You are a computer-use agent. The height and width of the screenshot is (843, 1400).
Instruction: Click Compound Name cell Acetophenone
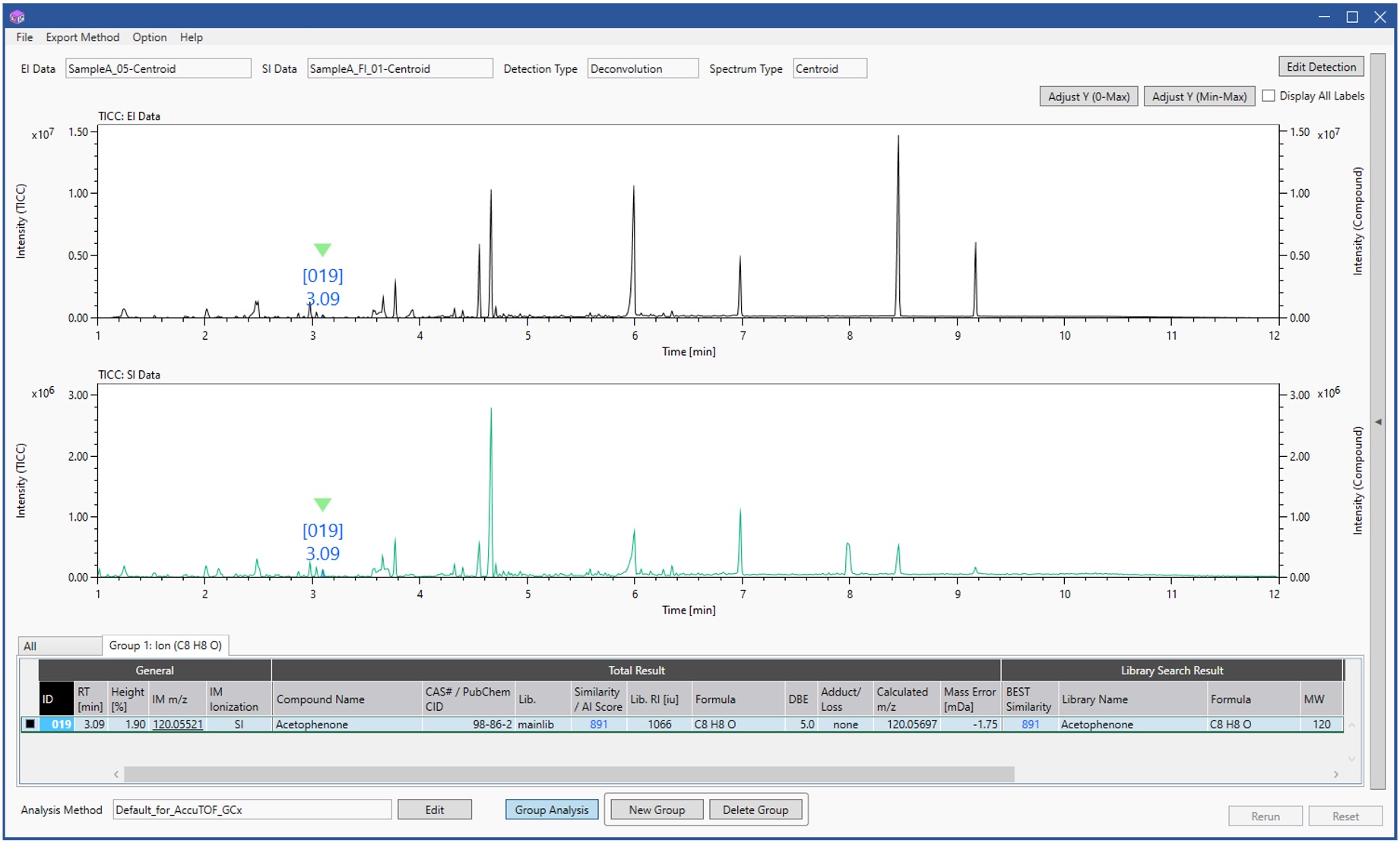point(347,724)
